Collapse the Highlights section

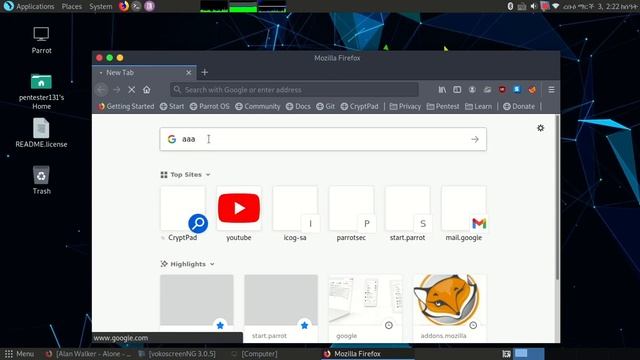pos(188,264)
